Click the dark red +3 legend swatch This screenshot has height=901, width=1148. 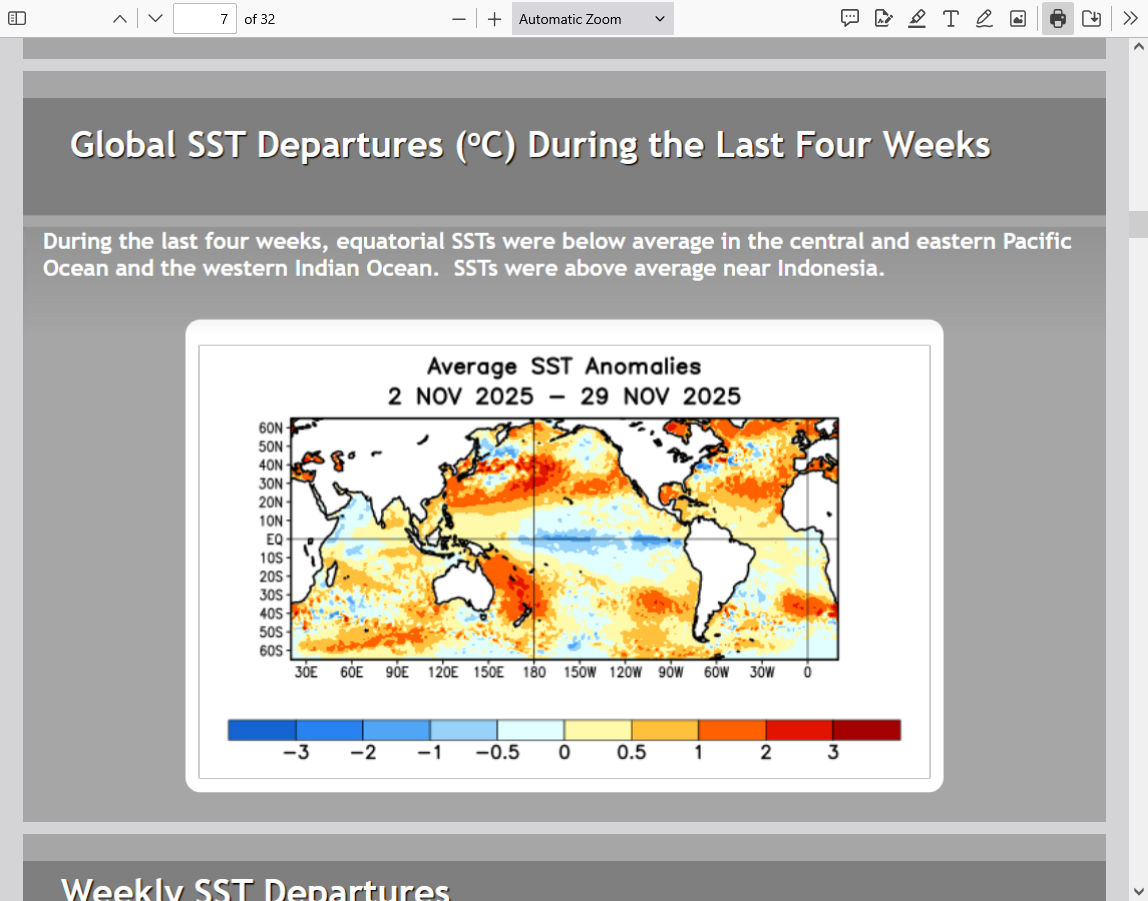point(866,730)
